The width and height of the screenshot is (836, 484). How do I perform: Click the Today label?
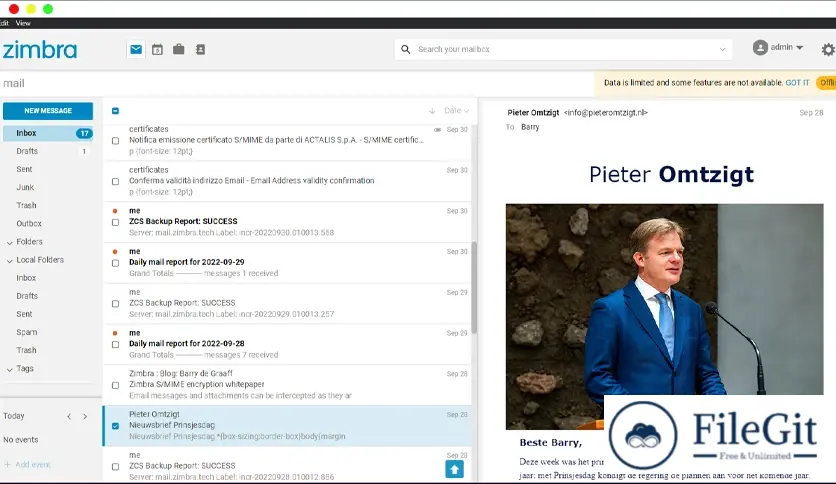pos(14,416)
